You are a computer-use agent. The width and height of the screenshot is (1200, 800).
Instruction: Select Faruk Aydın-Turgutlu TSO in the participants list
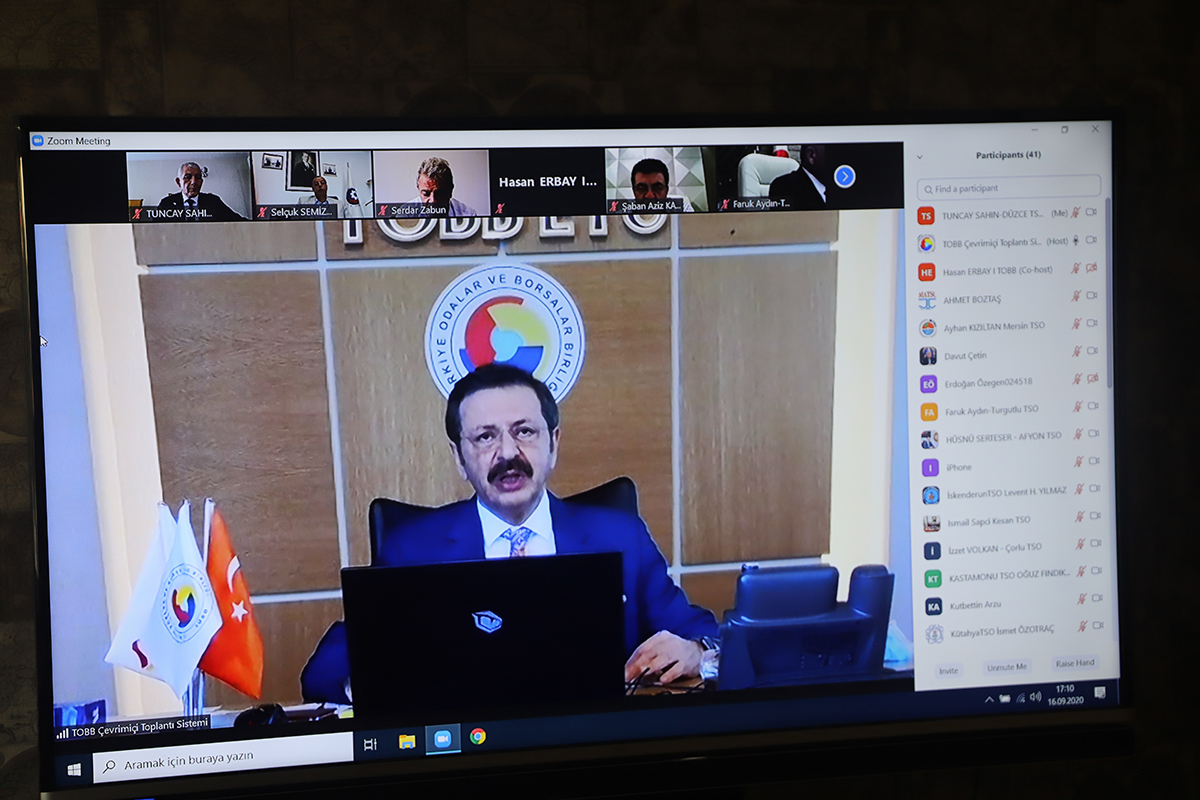click(994, 410)
